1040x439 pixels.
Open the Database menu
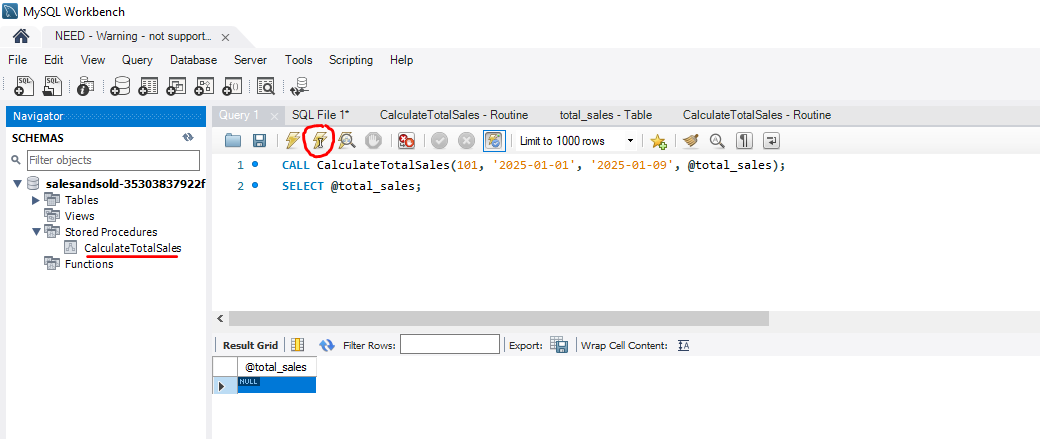click(194, 60)
